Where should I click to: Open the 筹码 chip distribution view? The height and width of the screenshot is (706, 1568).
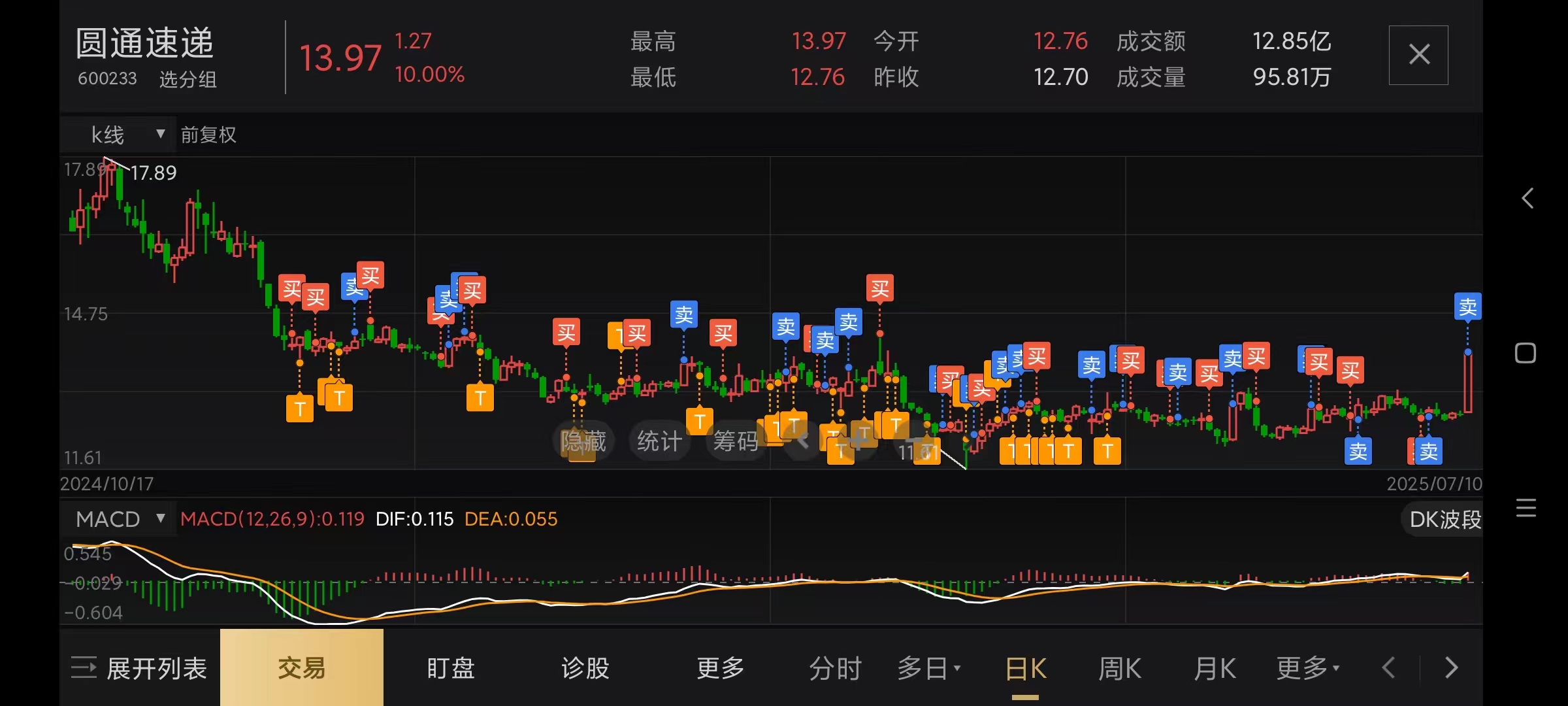(x=736, y=441)
